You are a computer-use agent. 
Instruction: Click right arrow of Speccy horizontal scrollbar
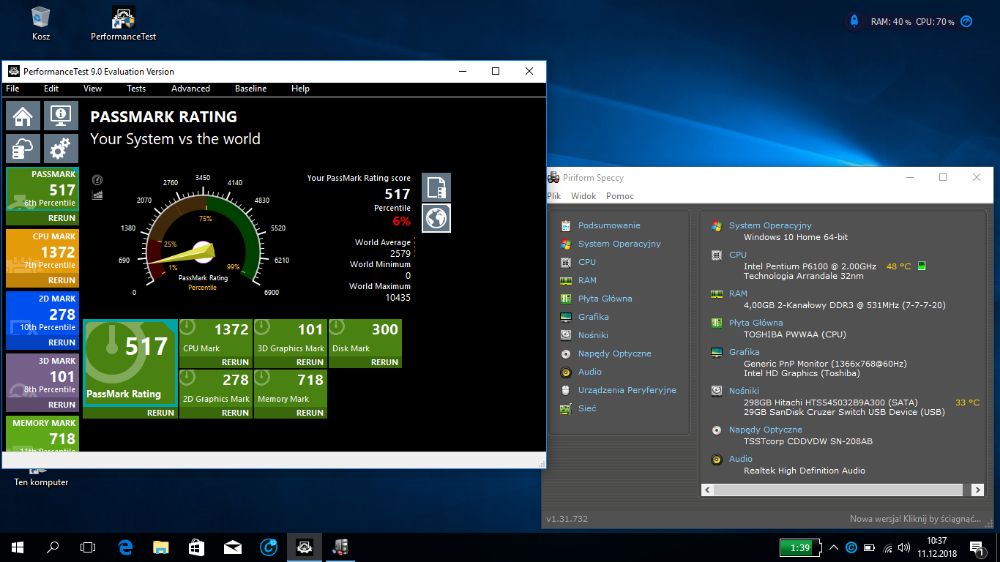tap(977, 490)
